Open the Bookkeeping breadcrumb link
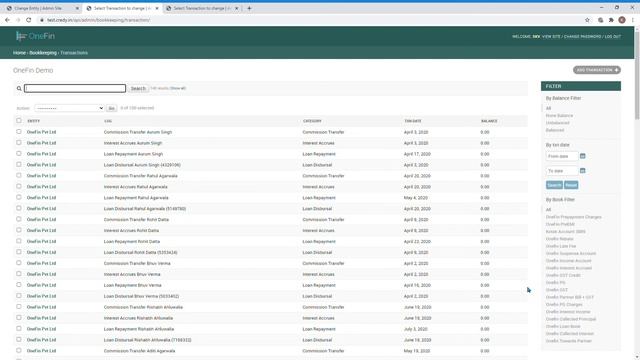This screenshot has height=360, width=640. click(43, 53)
